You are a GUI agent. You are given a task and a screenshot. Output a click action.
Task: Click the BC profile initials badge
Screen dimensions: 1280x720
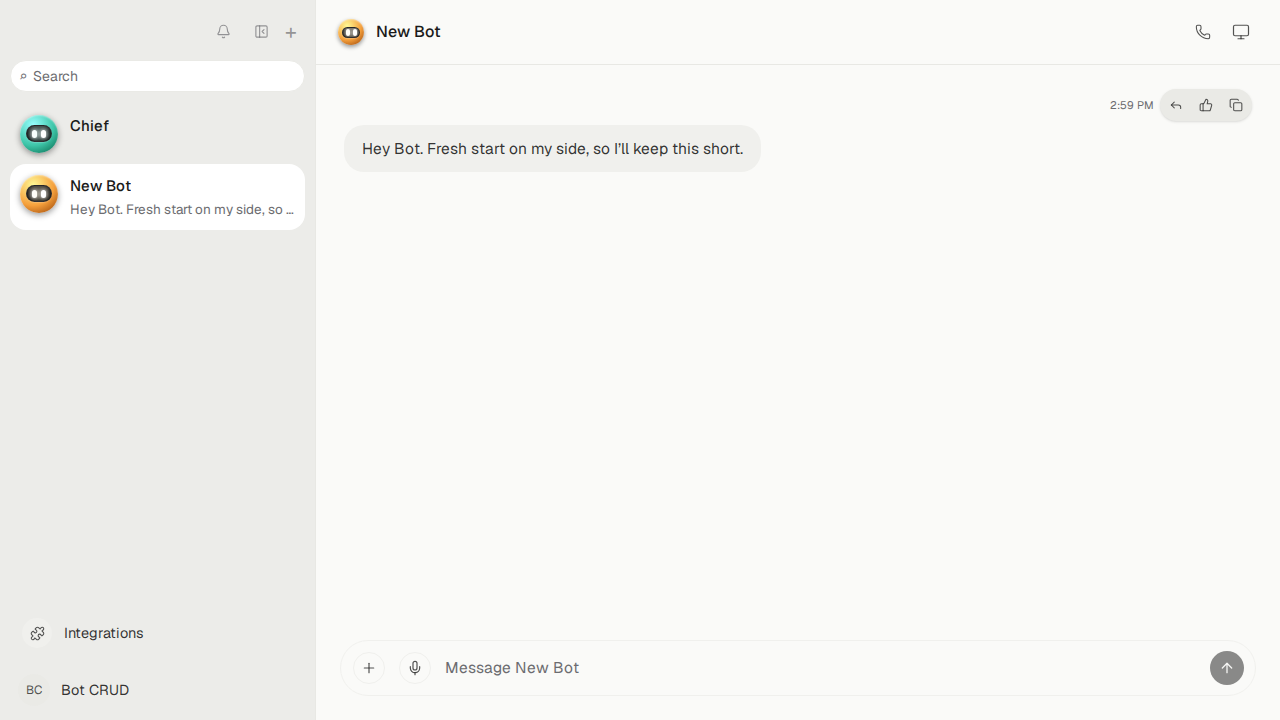pos(34,690)
